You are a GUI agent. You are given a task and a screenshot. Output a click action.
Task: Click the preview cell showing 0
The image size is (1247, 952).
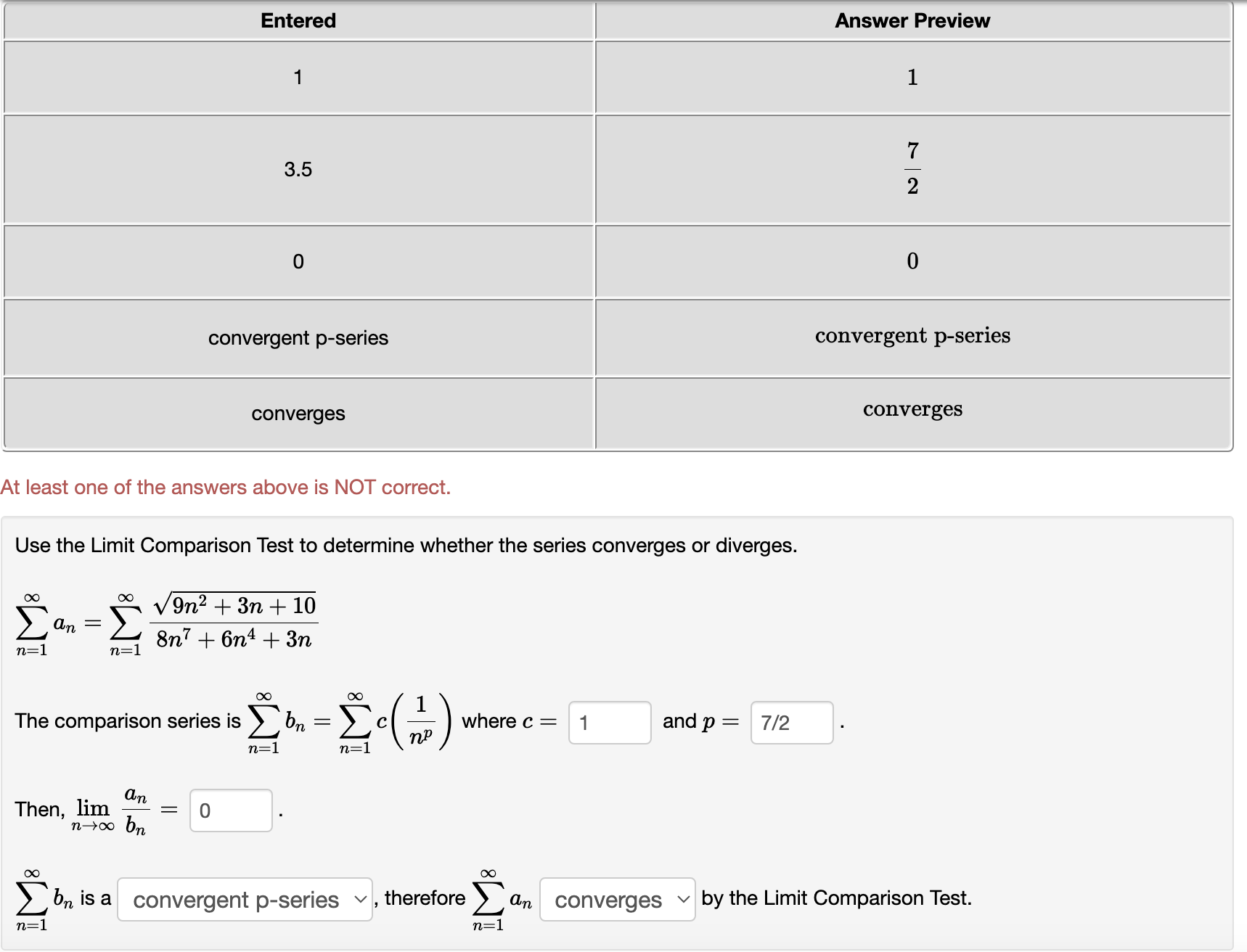coord(911,261)
